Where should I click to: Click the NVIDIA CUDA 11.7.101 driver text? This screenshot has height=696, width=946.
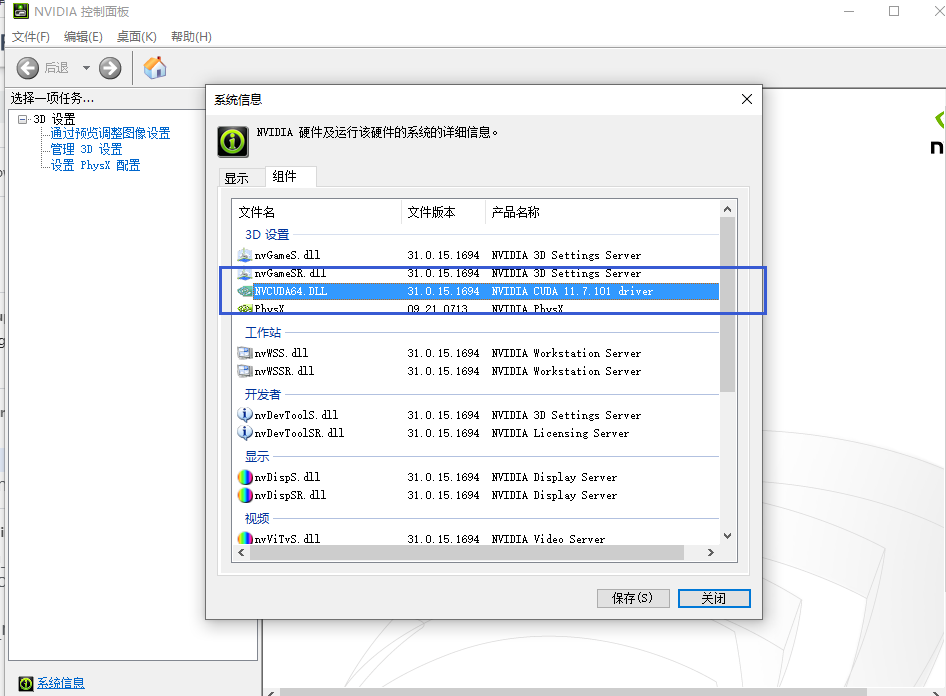click(572, 291)
